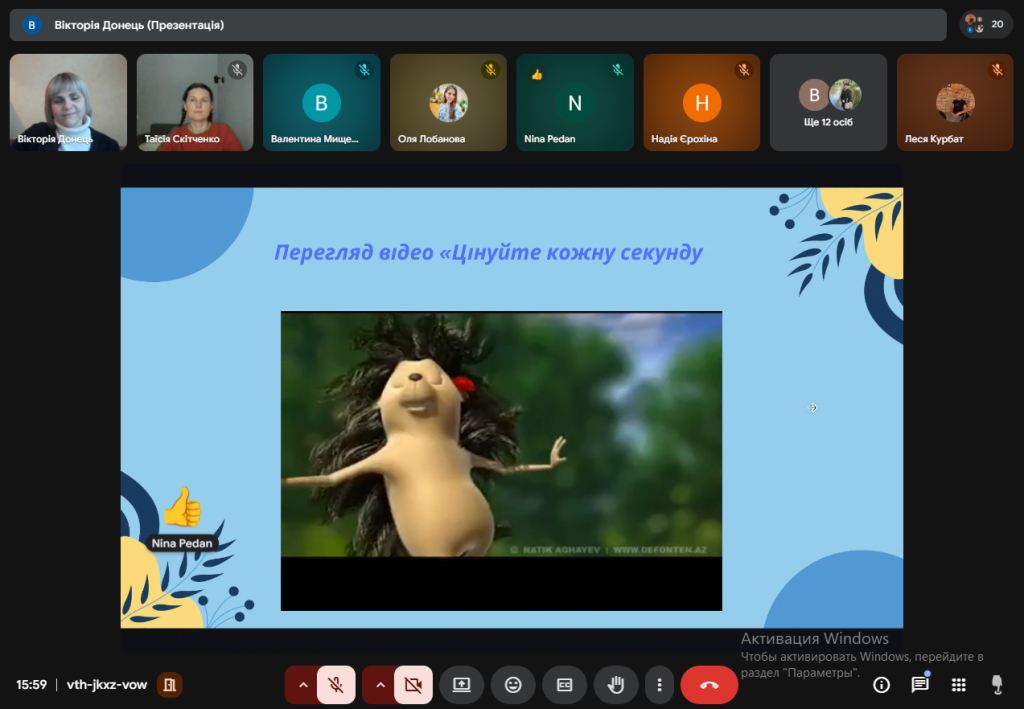Raise your hand
The width and height of the screenshot is (1024, 709).
[616, 685]
